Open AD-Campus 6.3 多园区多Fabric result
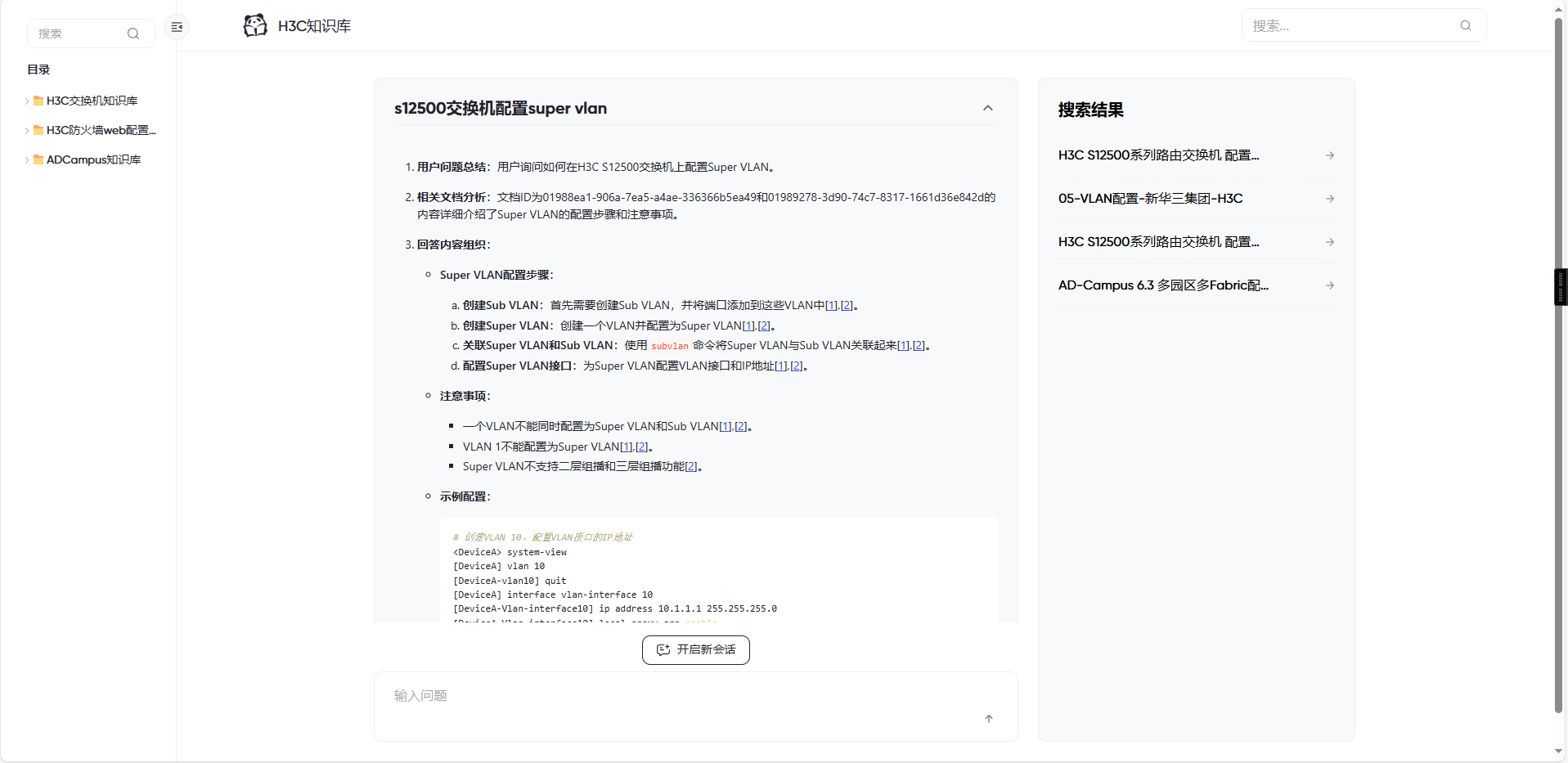Image resolution: width=1568 pixels, height=763 pixels. [x=1163, y=285]
